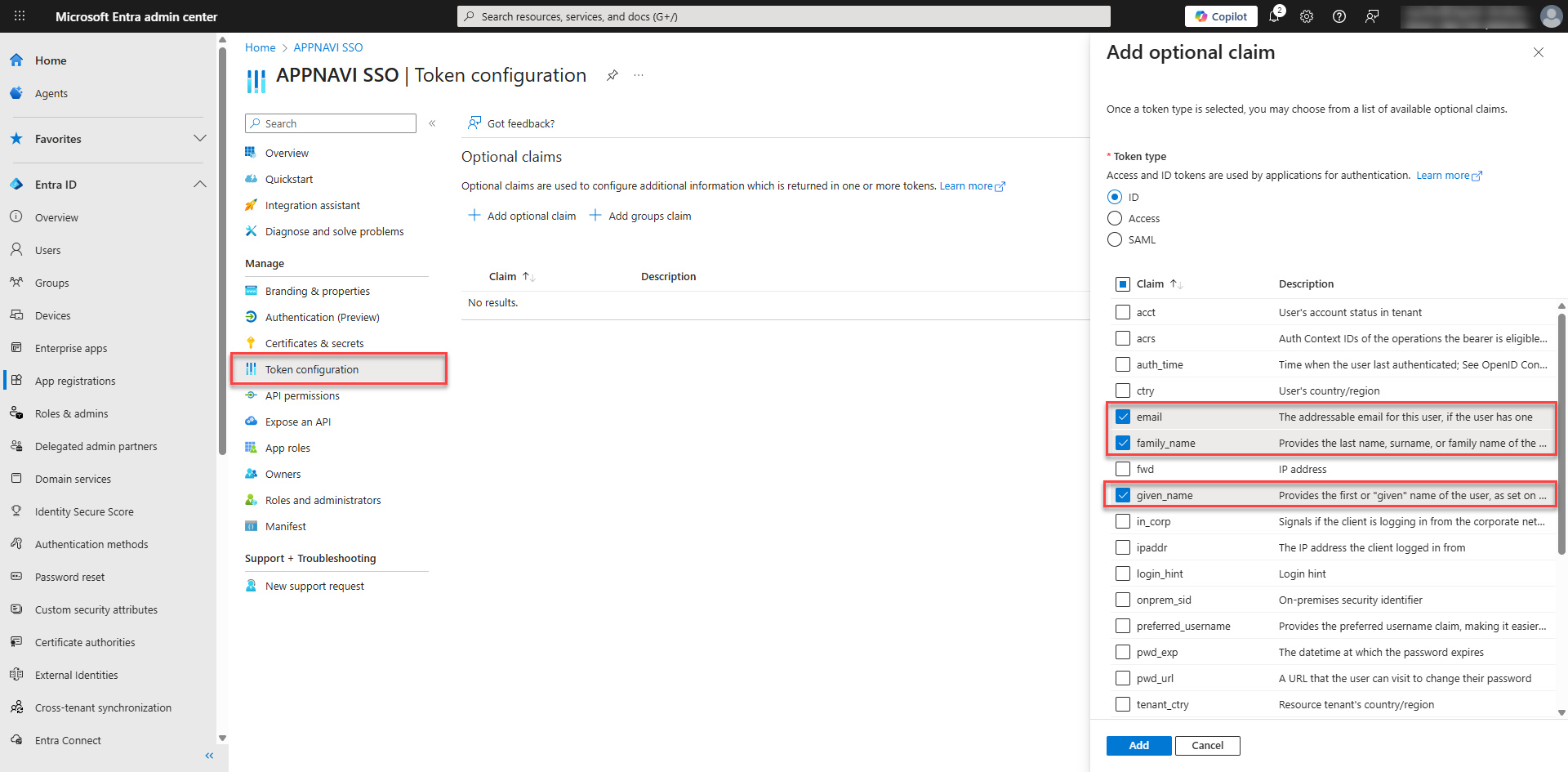The height and width of the screenshot is (772, 1568).
Task: Open Identity Secure Score item
Action: click(x=84, y=511)
